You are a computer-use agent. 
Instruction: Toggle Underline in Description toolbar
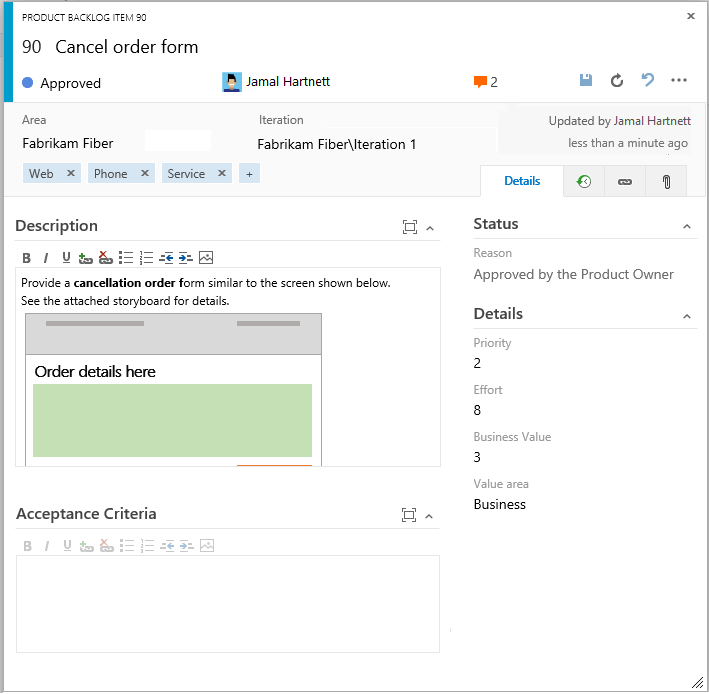coord(66,258)
